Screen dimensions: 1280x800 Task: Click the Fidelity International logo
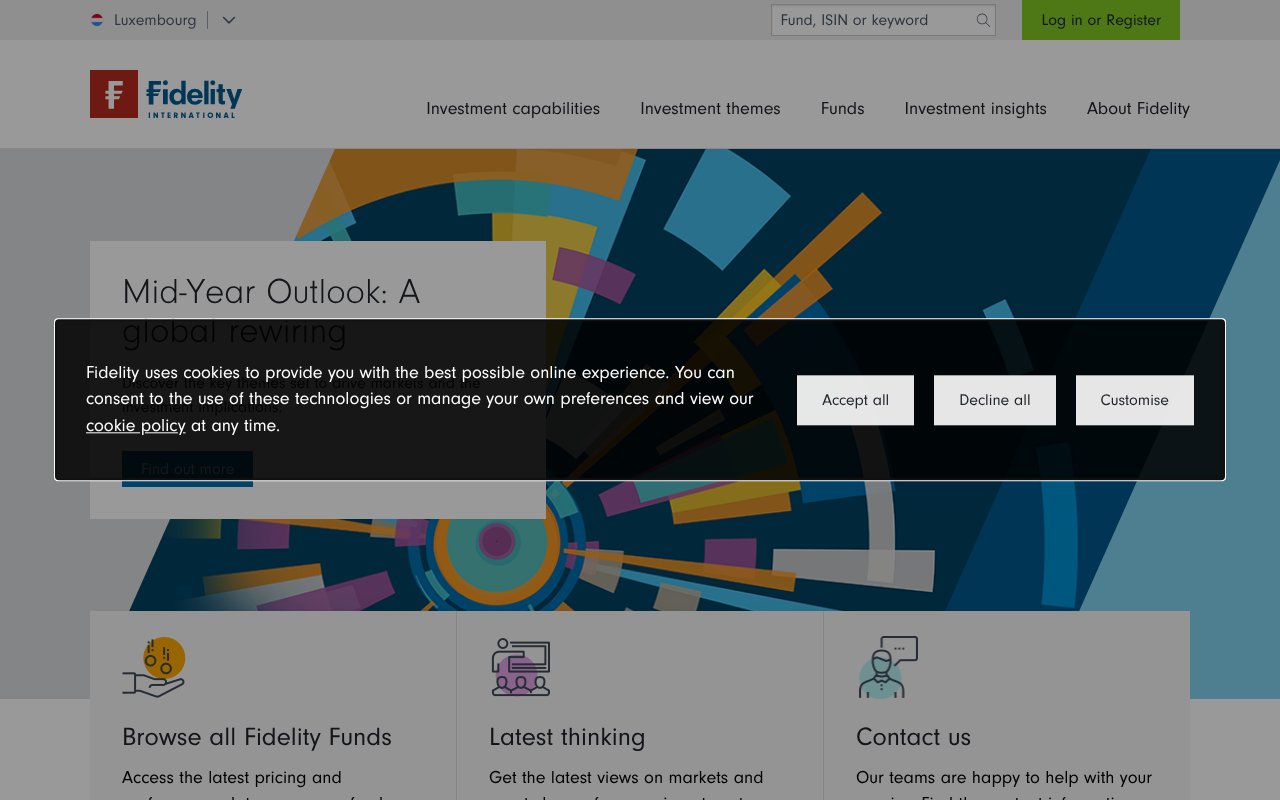(x=164, y=94)
